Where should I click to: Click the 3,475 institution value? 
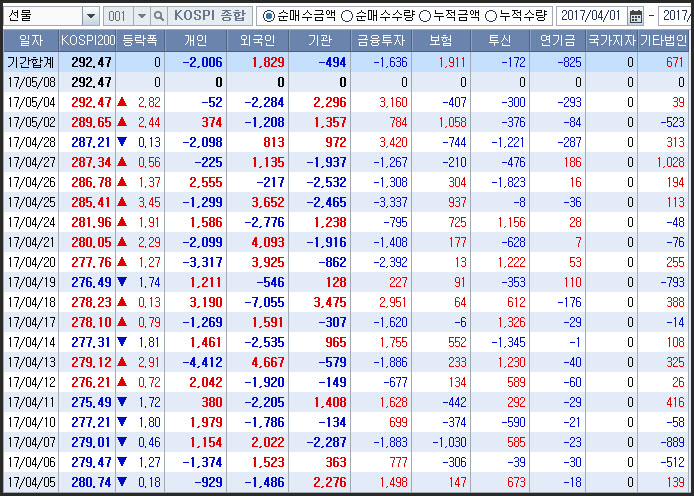330,302
